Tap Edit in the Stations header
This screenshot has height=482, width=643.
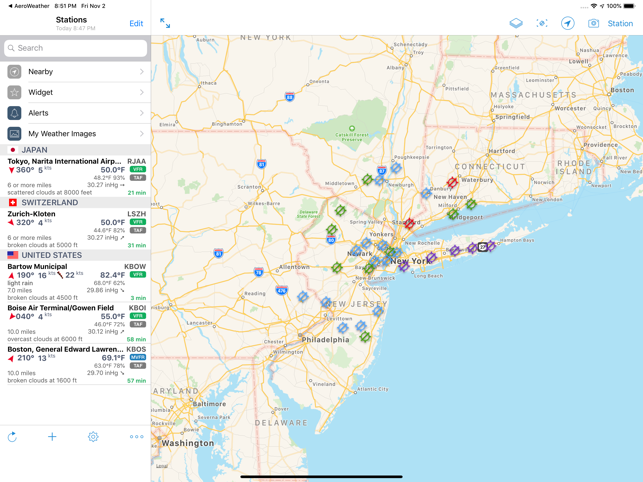(x=136, y=23)
